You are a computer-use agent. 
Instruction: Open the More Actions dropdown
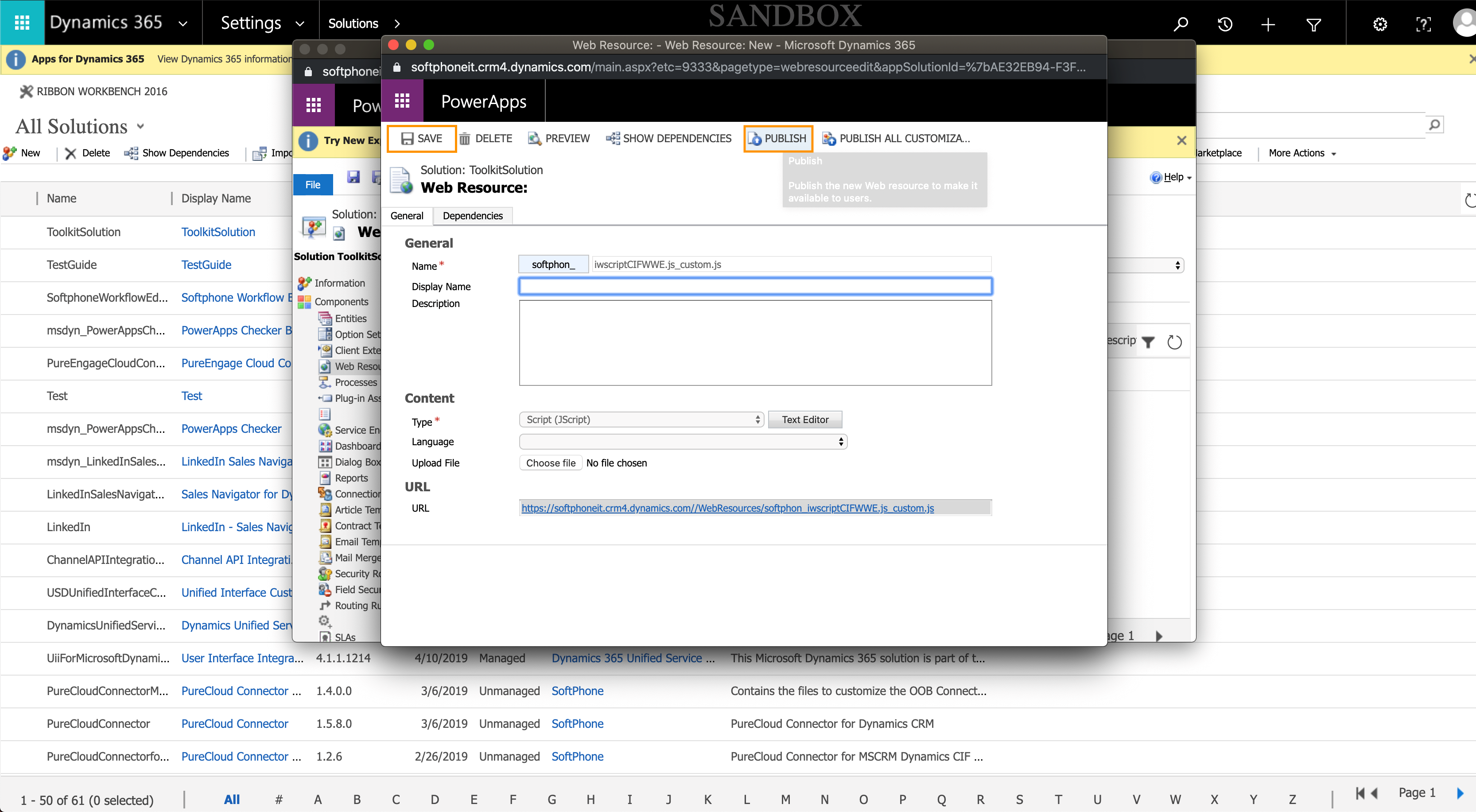click(x=1302, y=153)
